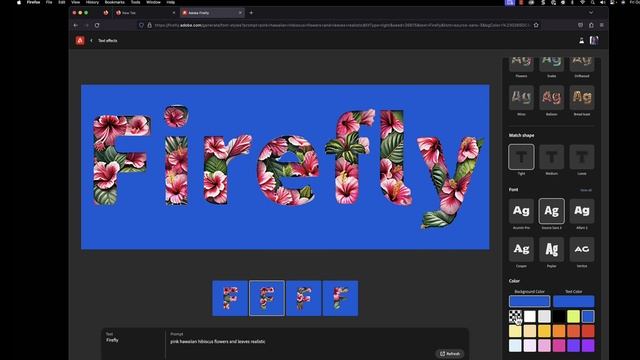
Task: Click View all fonts link
Action: pyautogui.click(x=586, y=190)
